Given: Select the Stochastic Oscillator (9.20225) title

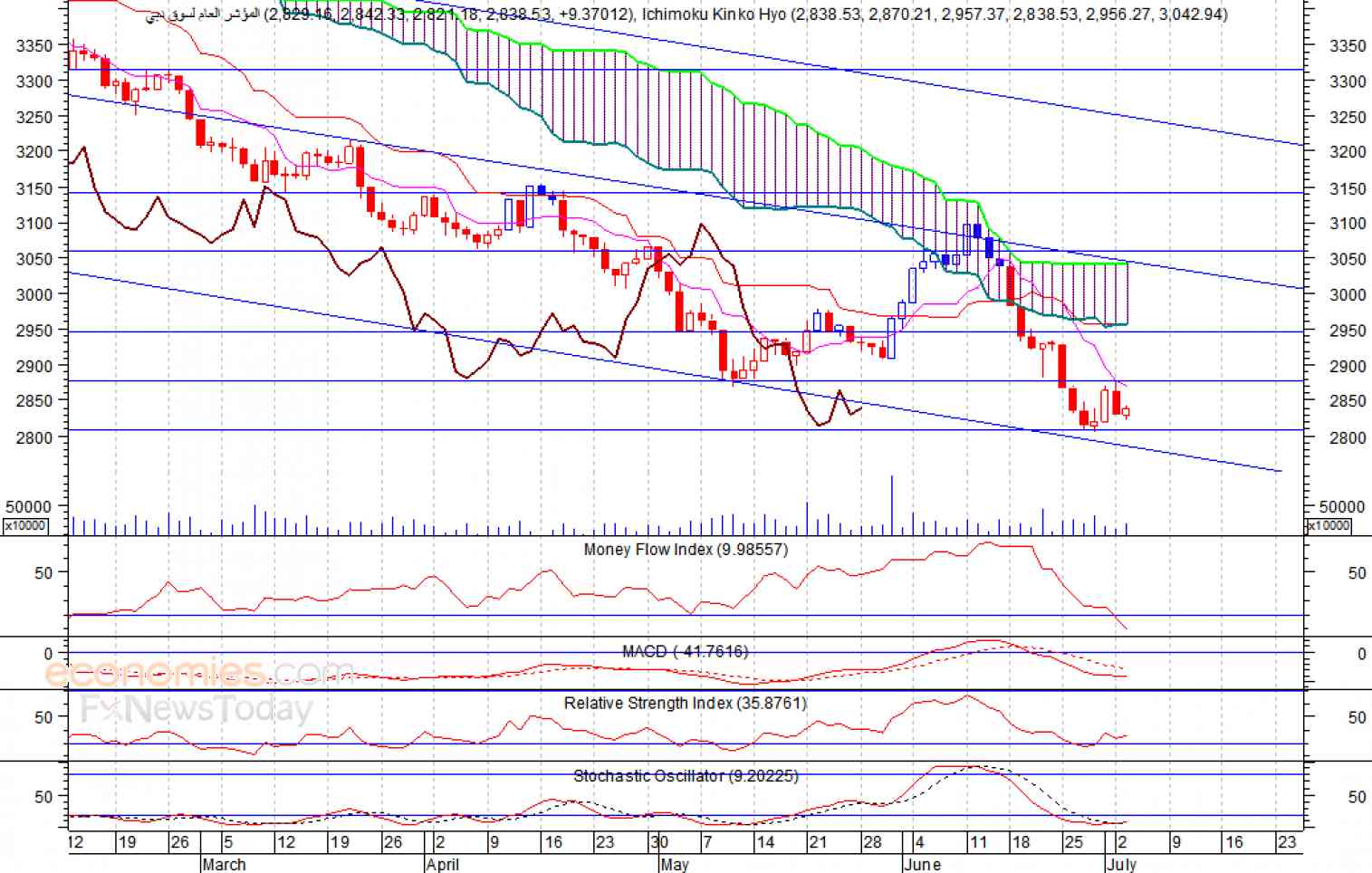Looking at the screenshot, I should click(x=686, y=777).
